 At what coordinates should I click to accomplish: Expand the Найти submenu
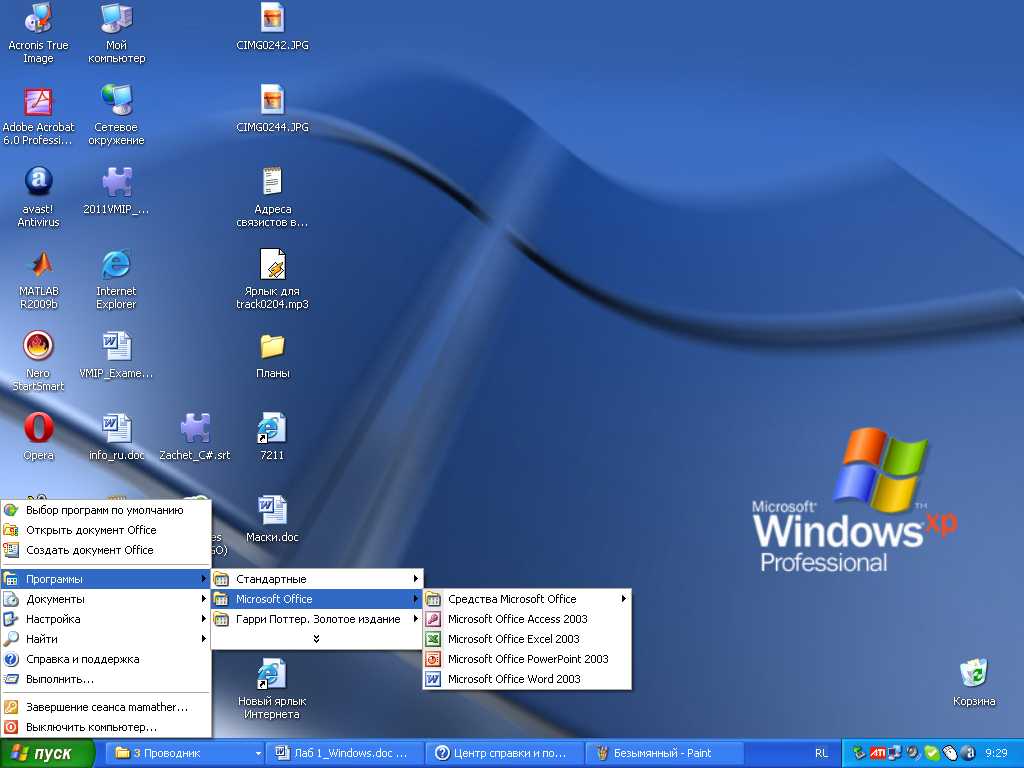(x=106, y=639)
